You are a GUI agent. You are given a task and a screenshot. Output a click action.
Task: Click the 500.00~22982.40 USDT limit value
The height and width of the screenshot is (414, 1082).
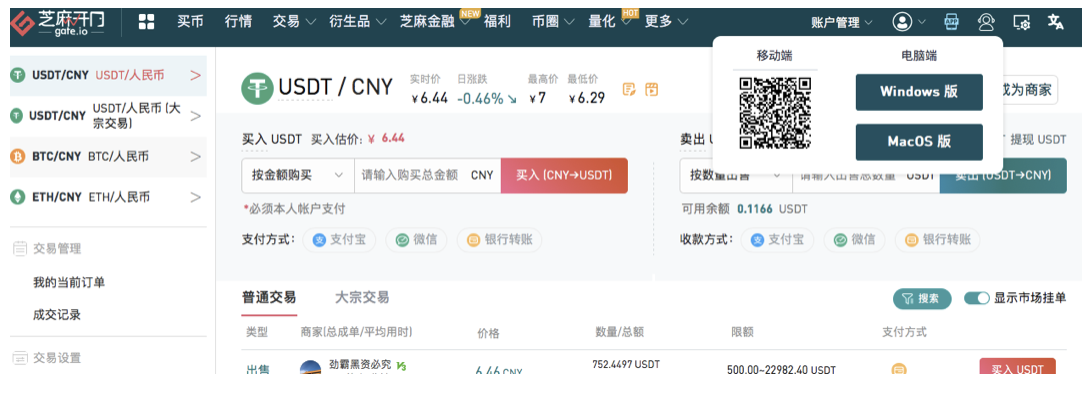(781, 370)
